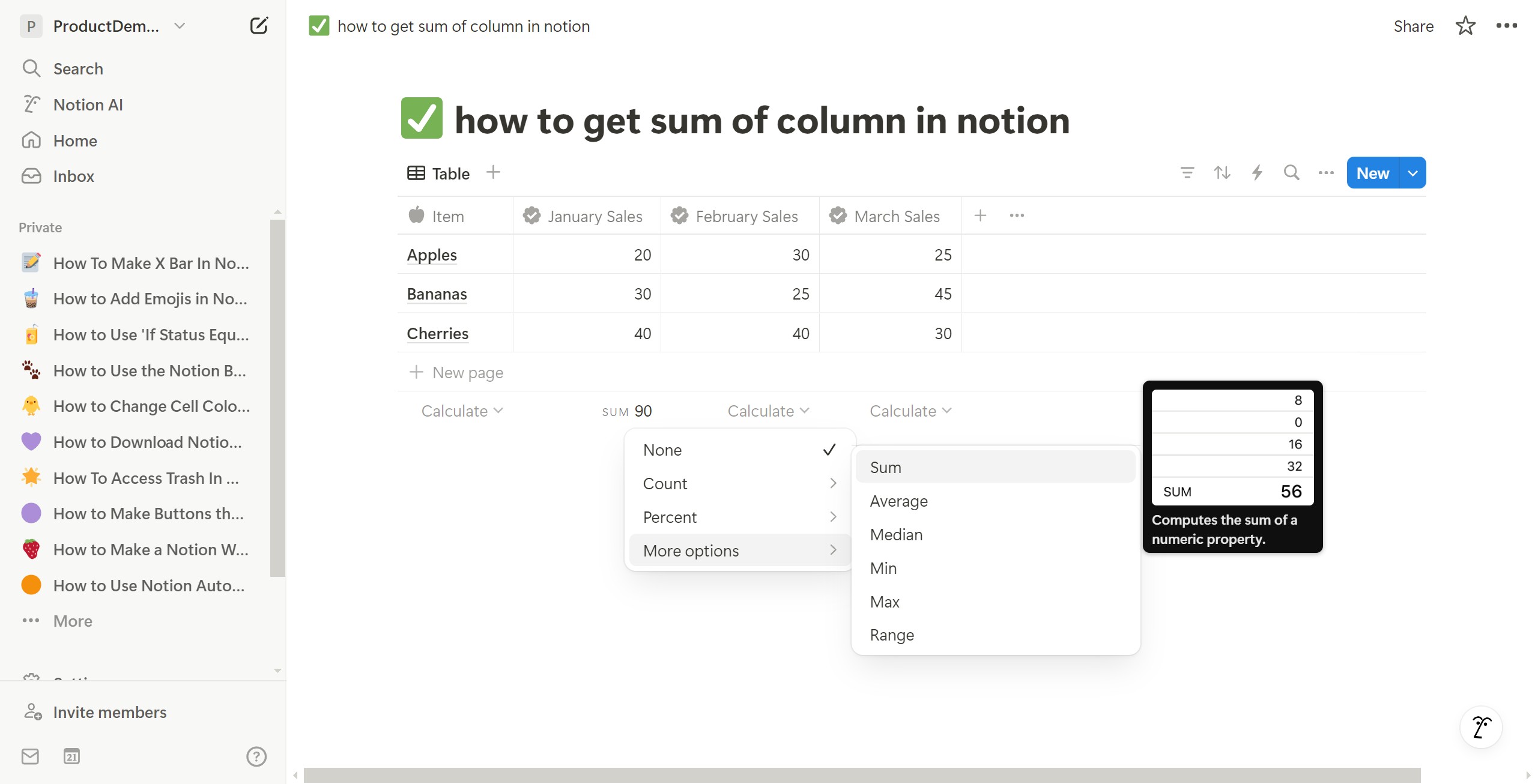Click Apples January Sales cell 20
The image size is (1538, 784).
pyautogui.click(x=587, y=255)
